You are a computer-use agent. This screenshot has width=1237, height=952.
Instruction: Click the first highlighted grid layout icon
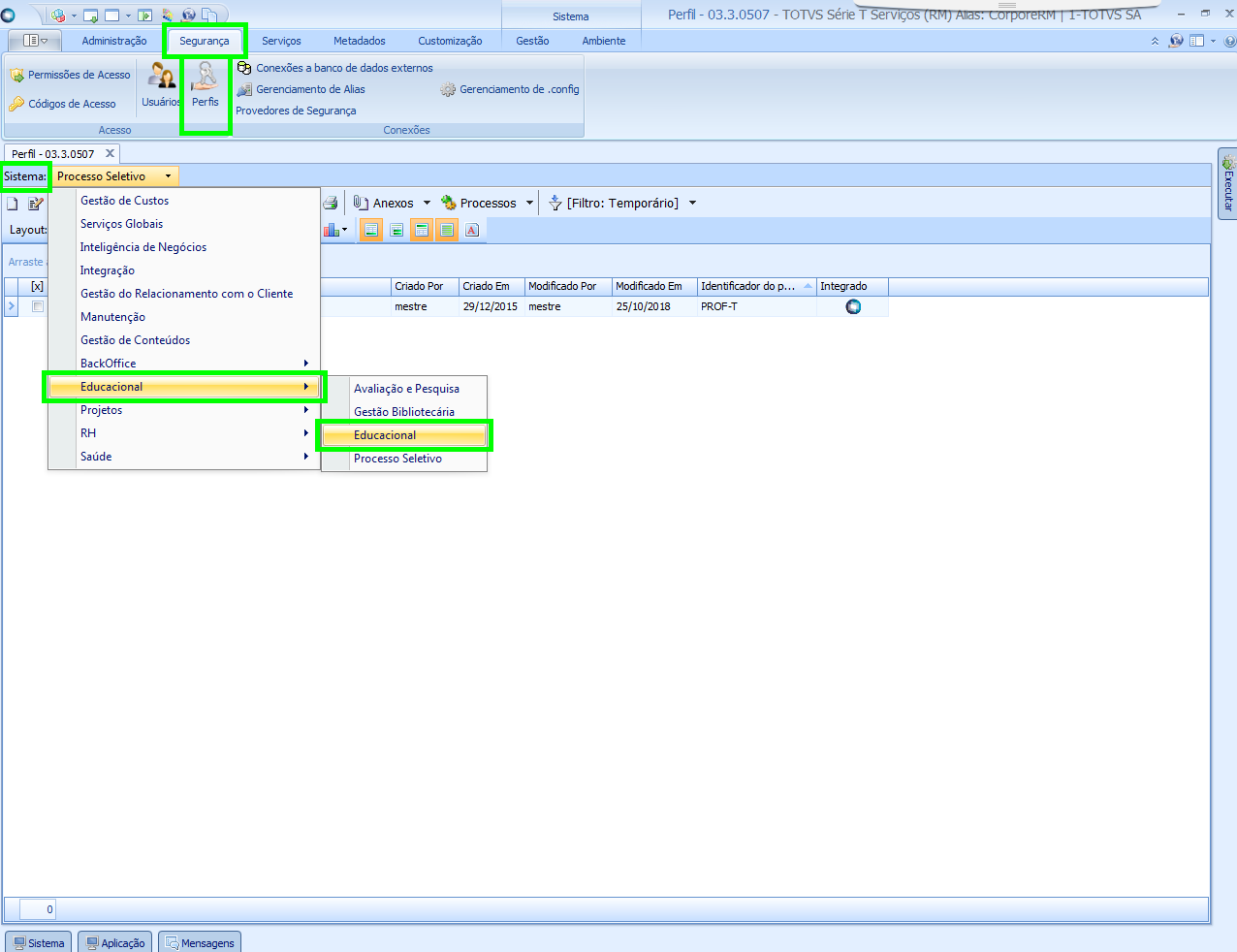click(x=371, y=230)
